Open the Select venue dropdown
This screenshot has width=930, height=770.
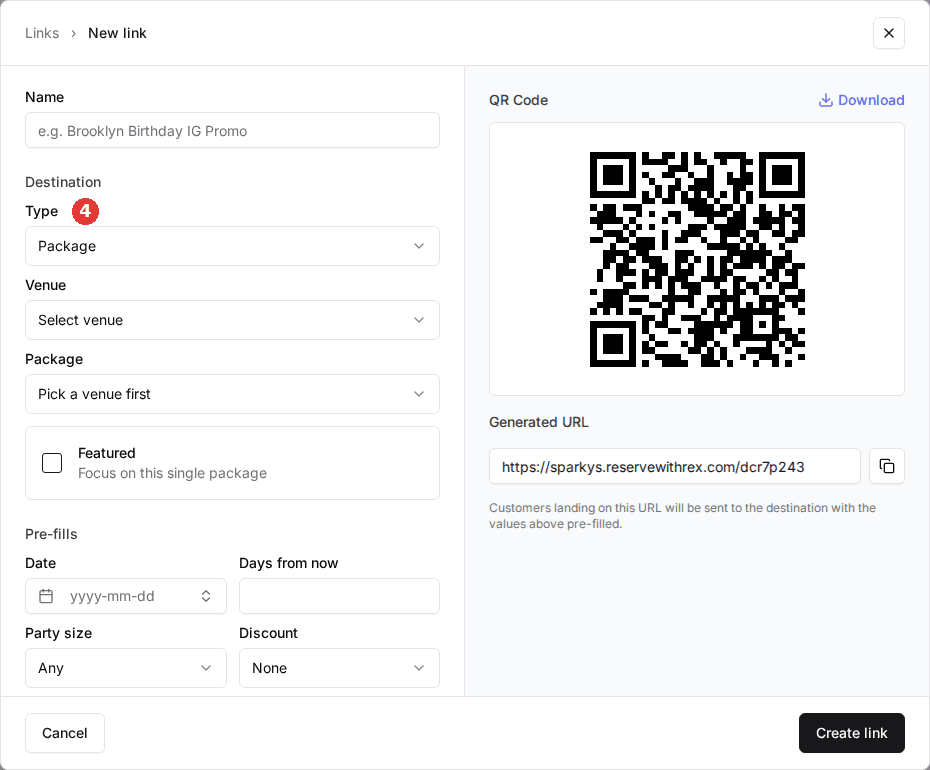[x=232, y=320]
